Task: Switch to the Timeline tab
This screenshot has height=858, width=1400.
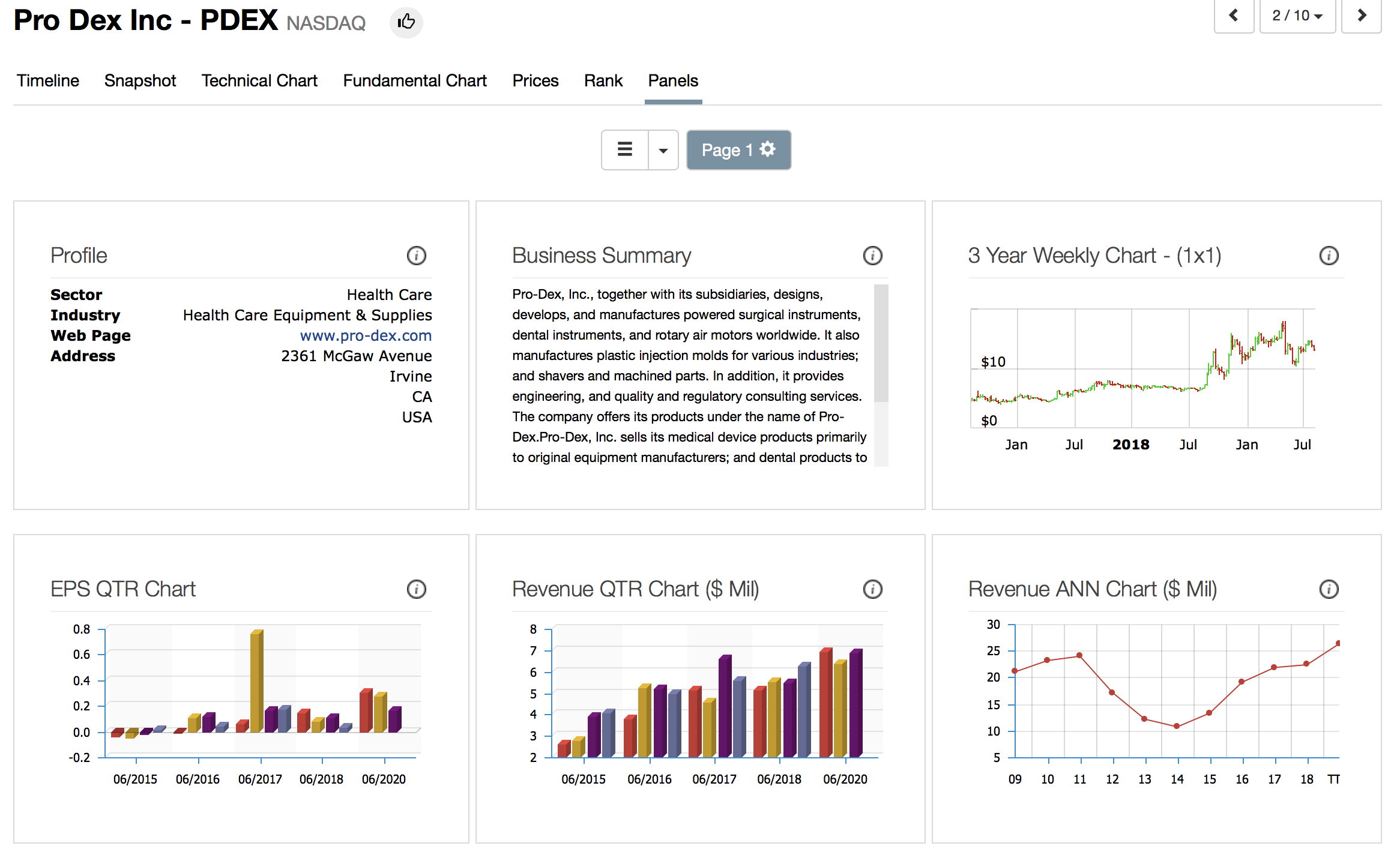Action: tap(48, 80)
